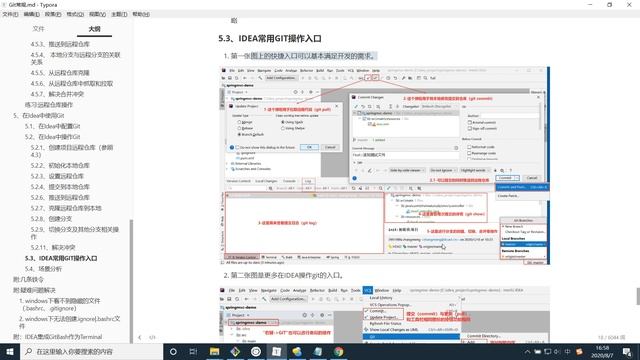Viewport: 640px width, 360px height.
Task: Jump to 5.4 场景分析 in outline
Action: pos(43,269)
